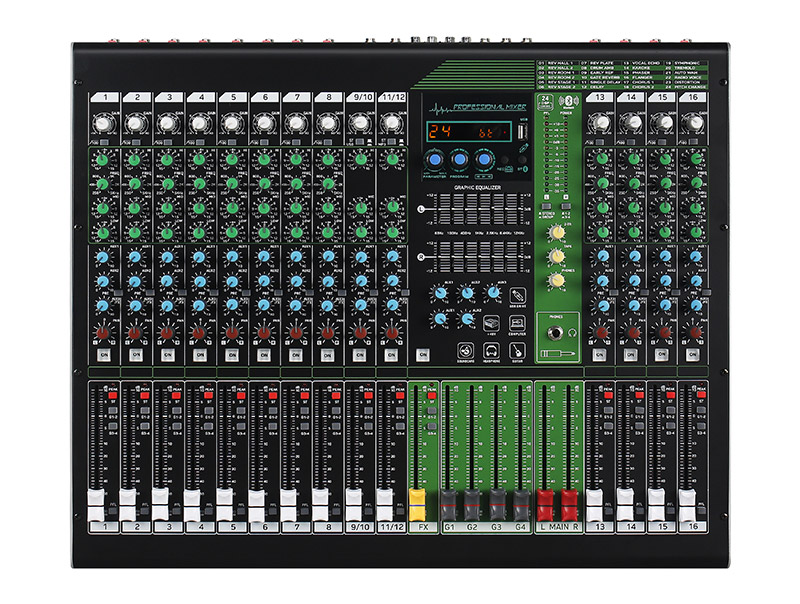Select the channel 13 label at top
The image size is (800, 604).
tap(599, 98)
